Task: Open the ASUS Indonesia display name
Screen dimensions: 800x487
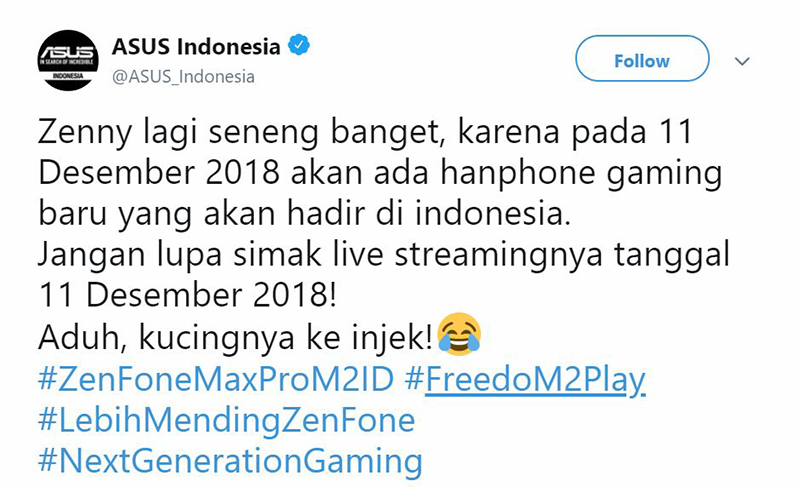Action: [196, 47]
